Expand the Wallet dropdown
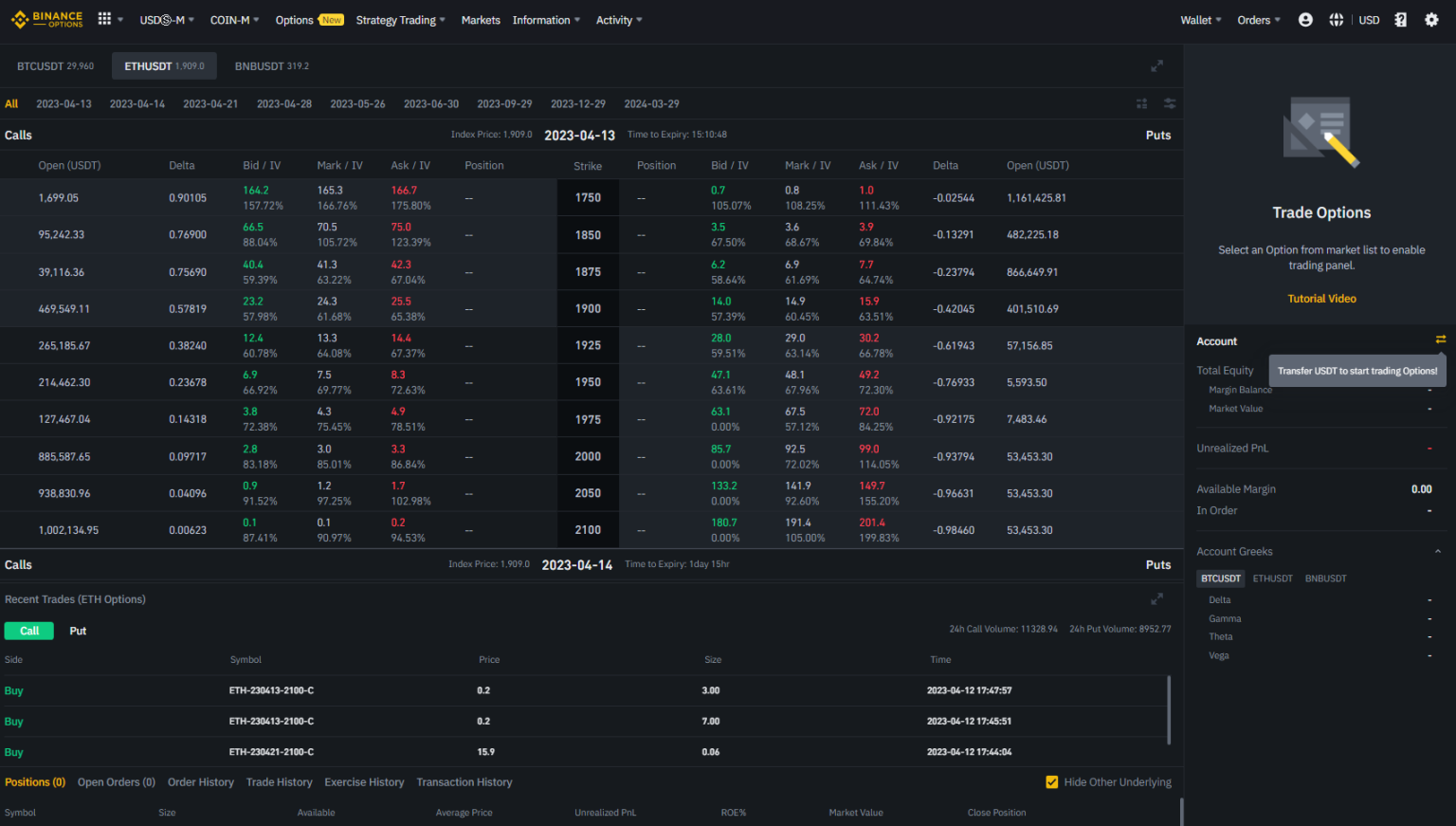The width and height of the screenshot is (1456, 826). [x=1200, y=18]
